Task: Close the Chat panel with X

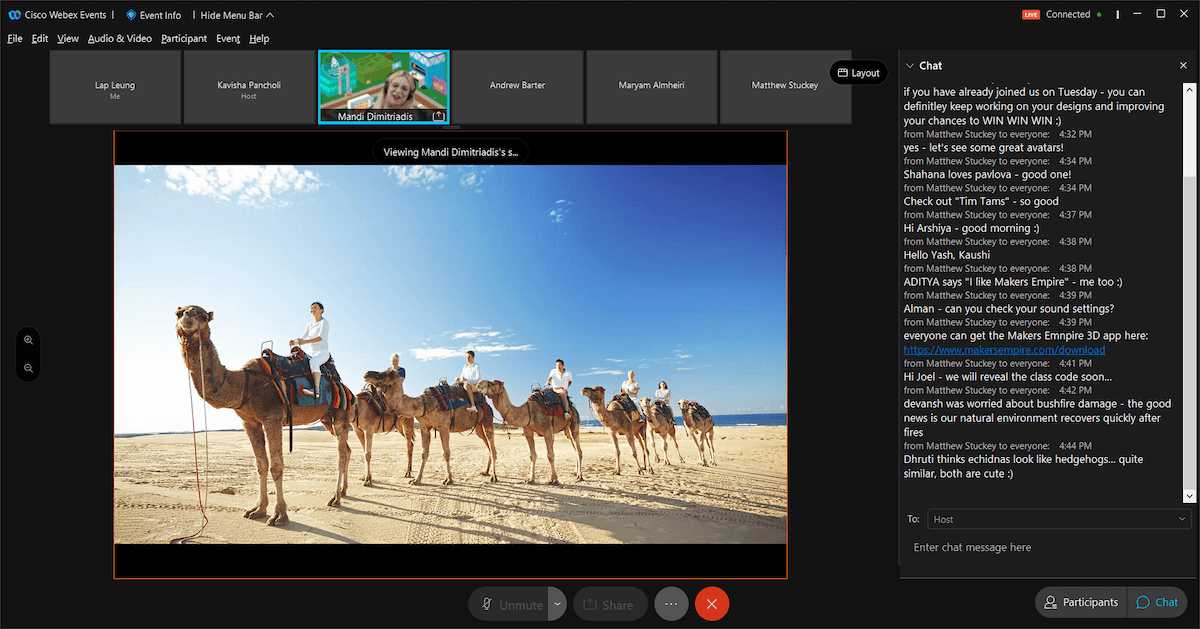Action: coord(1183,65)
